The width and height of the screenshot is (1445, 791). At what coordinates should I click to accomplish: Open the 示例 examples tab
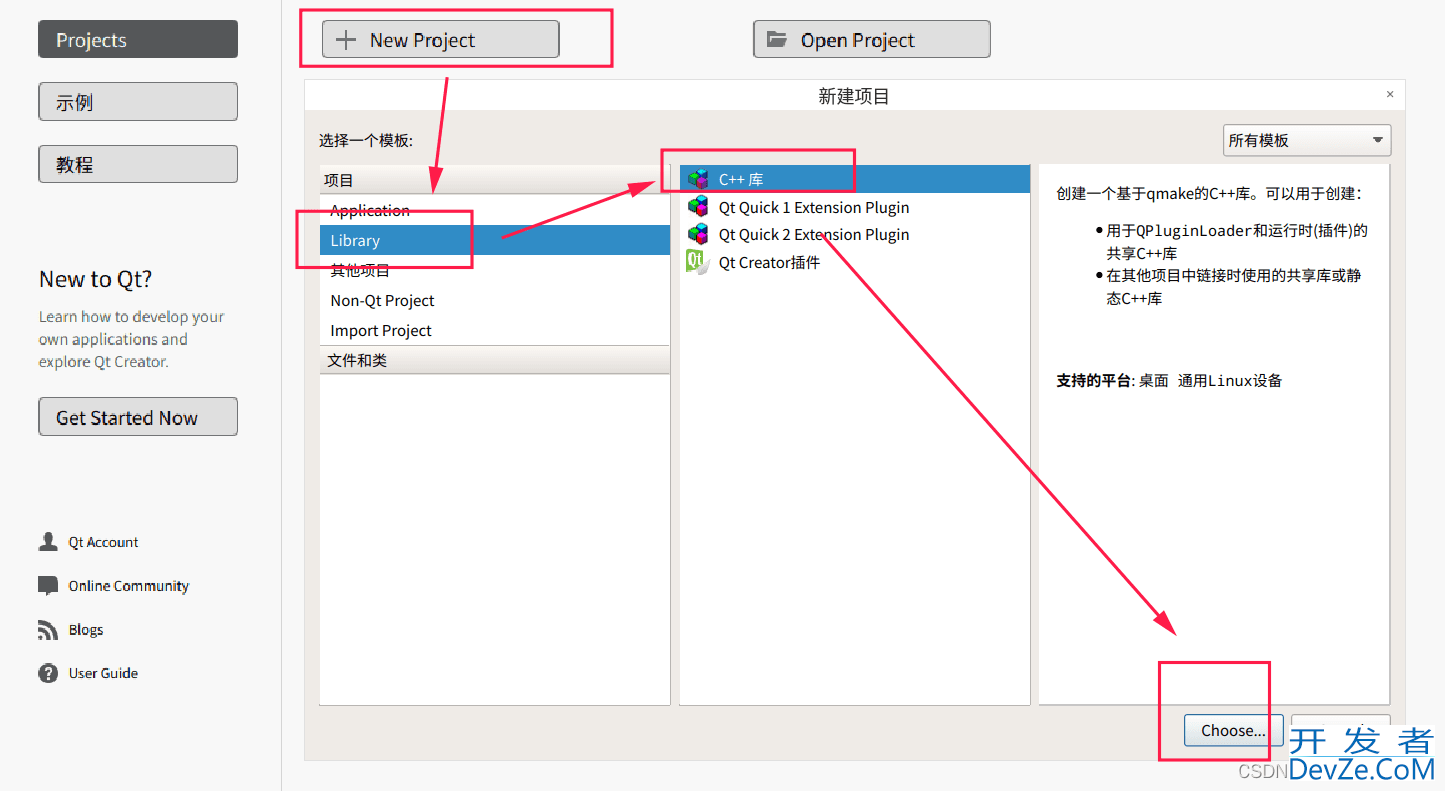pos(138,102)
